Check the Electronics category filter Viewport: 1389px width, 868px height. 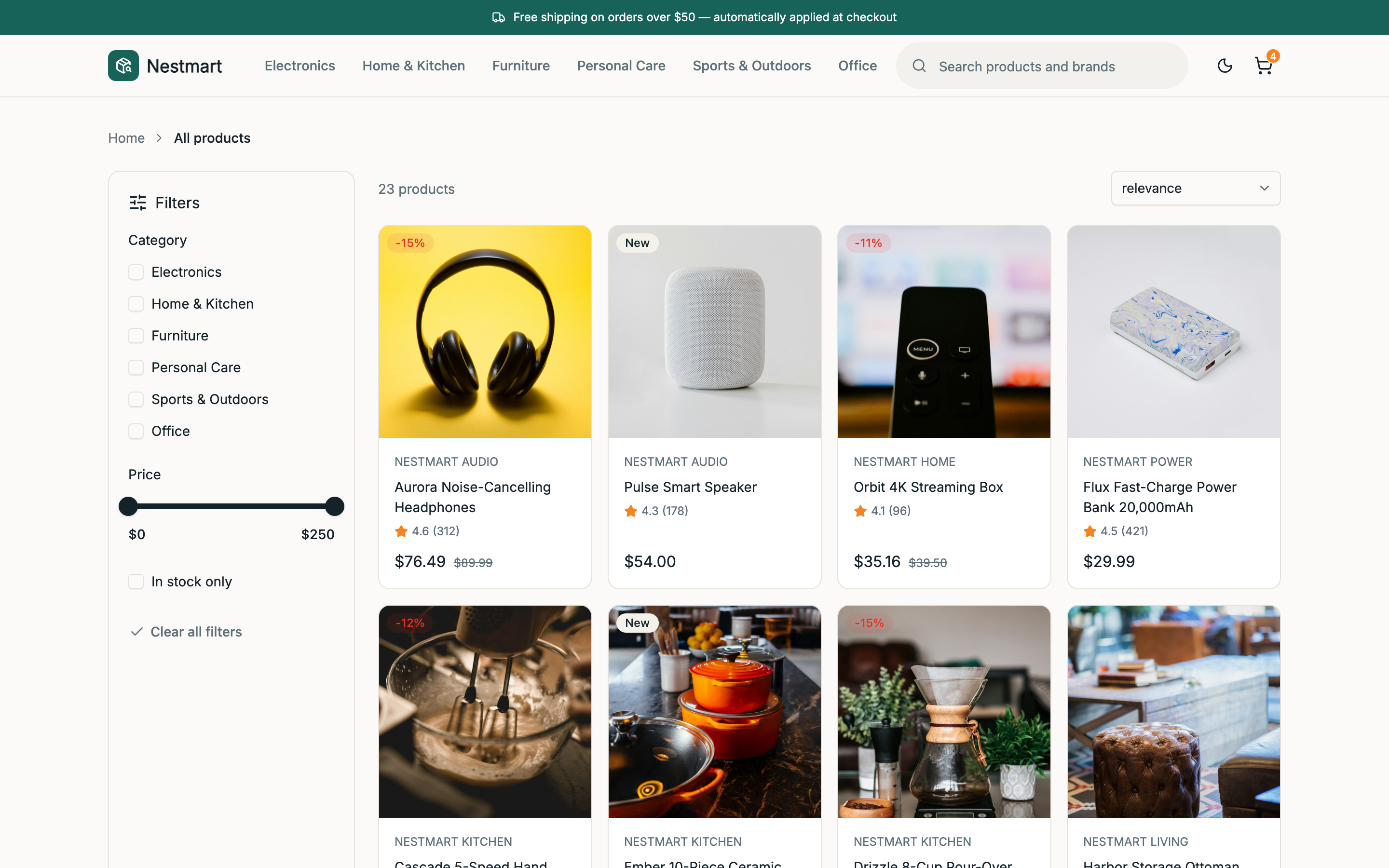(136, 272)
